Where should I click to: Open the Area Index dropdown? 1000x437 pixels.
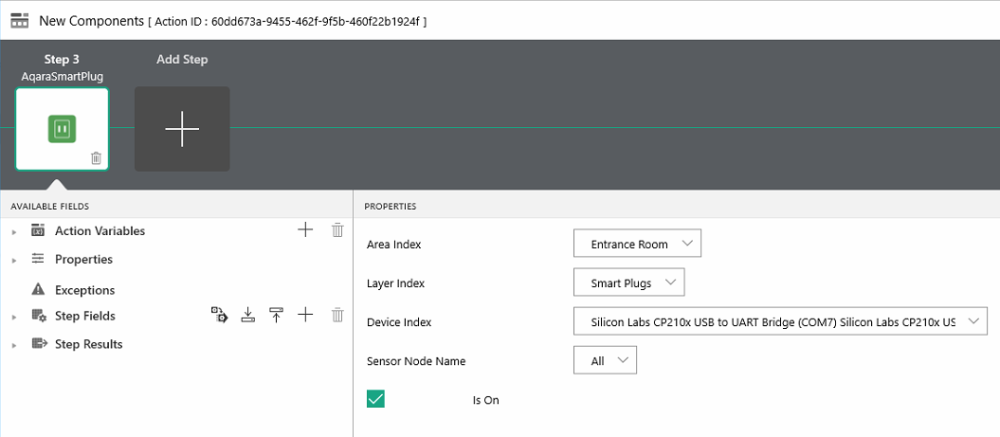637,244
